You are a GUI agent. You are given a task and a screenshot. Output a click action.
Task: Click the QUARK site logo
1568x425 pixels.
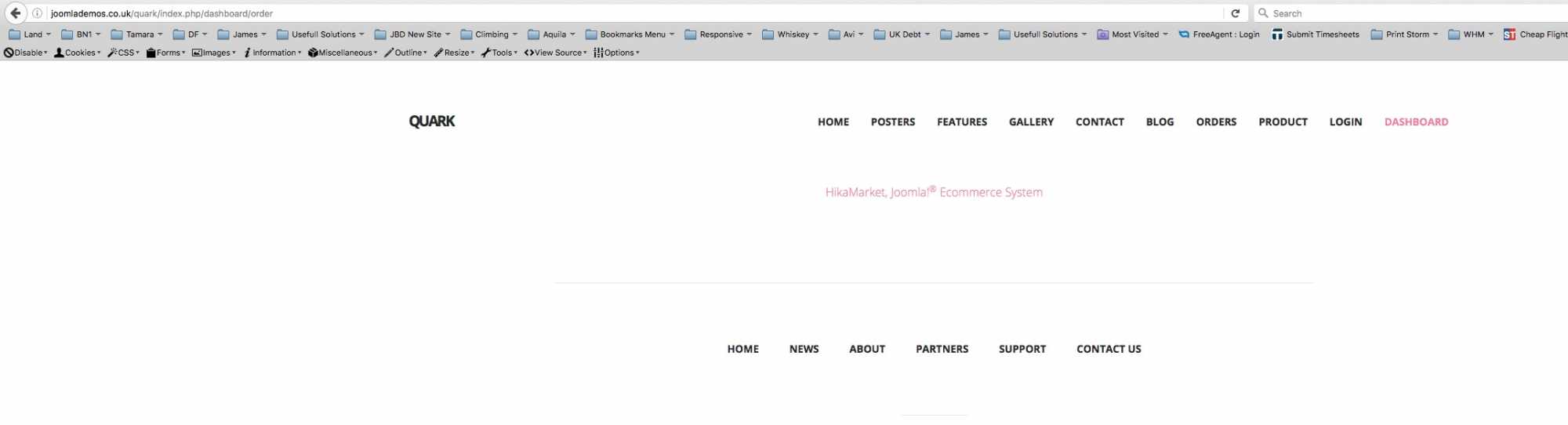[432, 122]
